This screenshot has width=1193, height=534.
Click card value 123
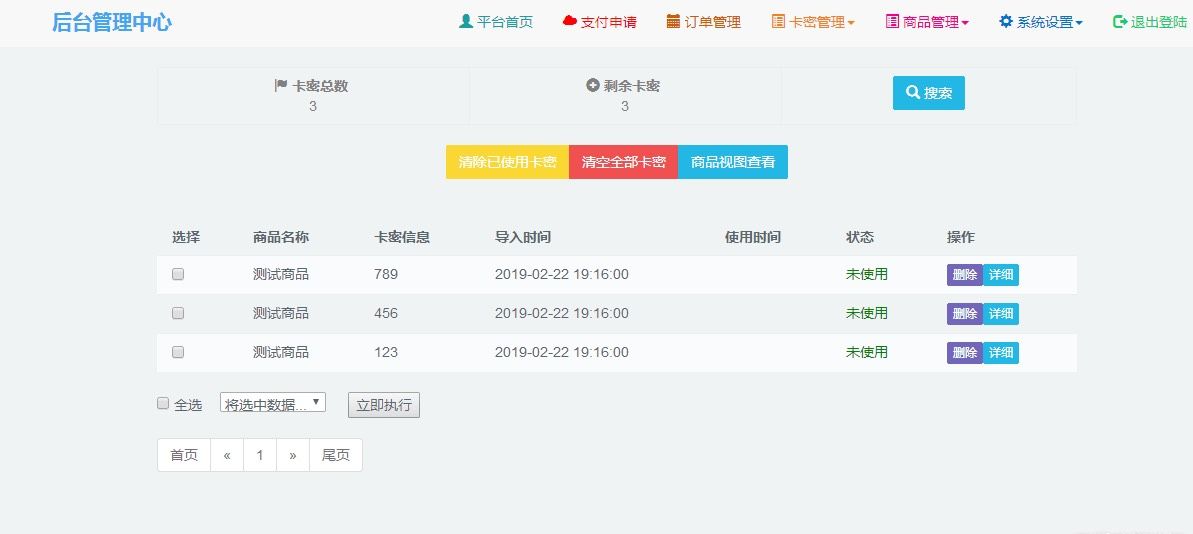[x=386, y=353]
